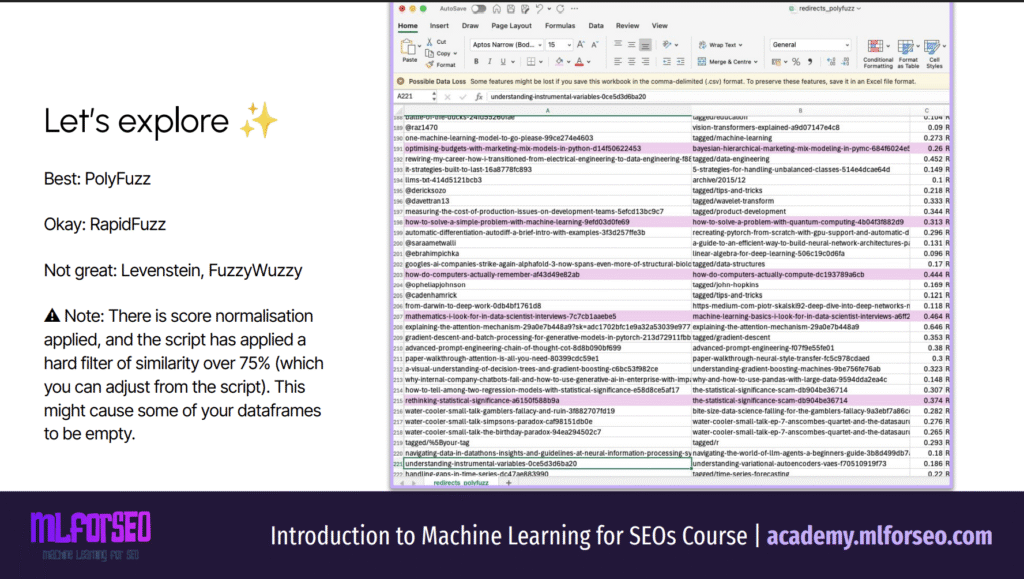
Task: Toggle bold formatting
Action: coord(477,61)
